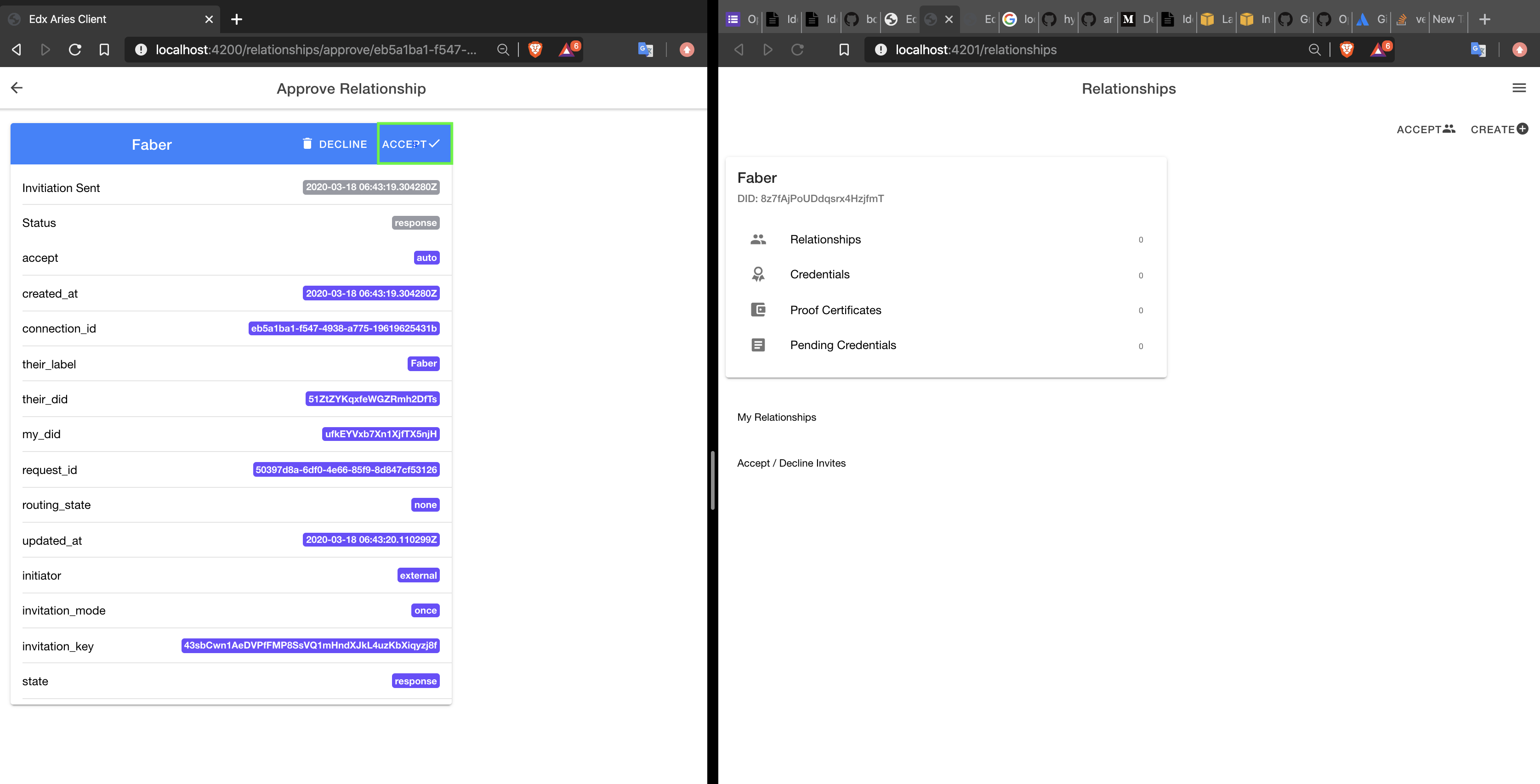Click CREATE plus button on Relationships

[x=1499, y=129]
